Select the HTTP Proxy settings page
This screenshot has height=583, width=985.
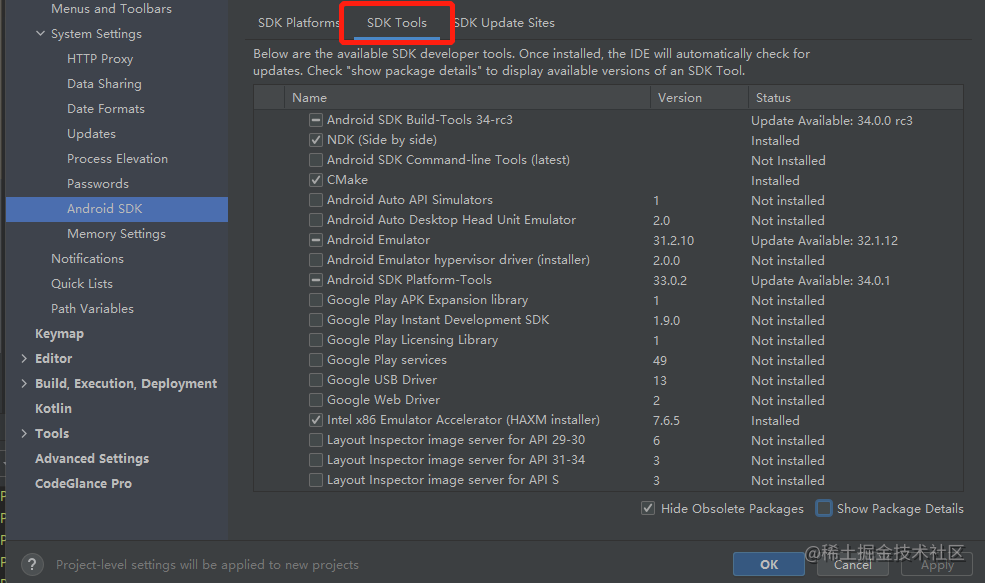click(x=100, y=58)
